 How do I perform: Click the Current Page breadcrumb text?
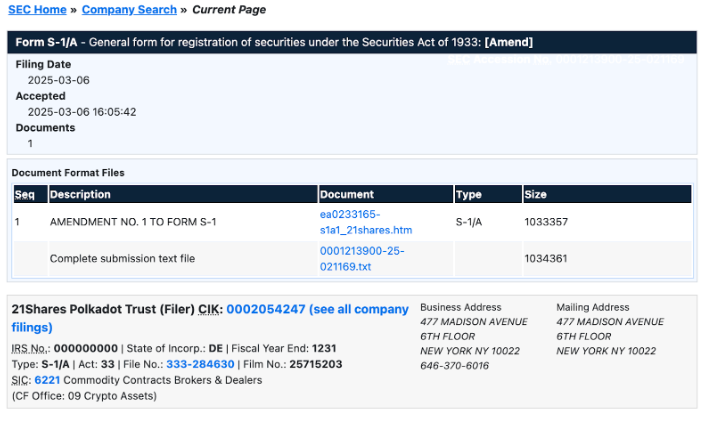tap(229, 9)
